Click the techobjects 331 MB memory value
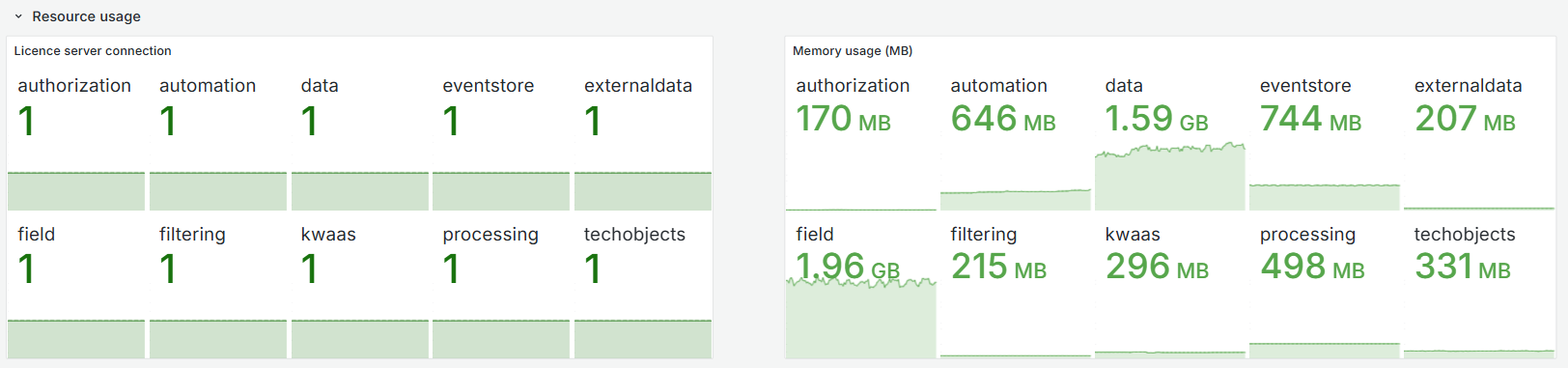 (1463, 267)
